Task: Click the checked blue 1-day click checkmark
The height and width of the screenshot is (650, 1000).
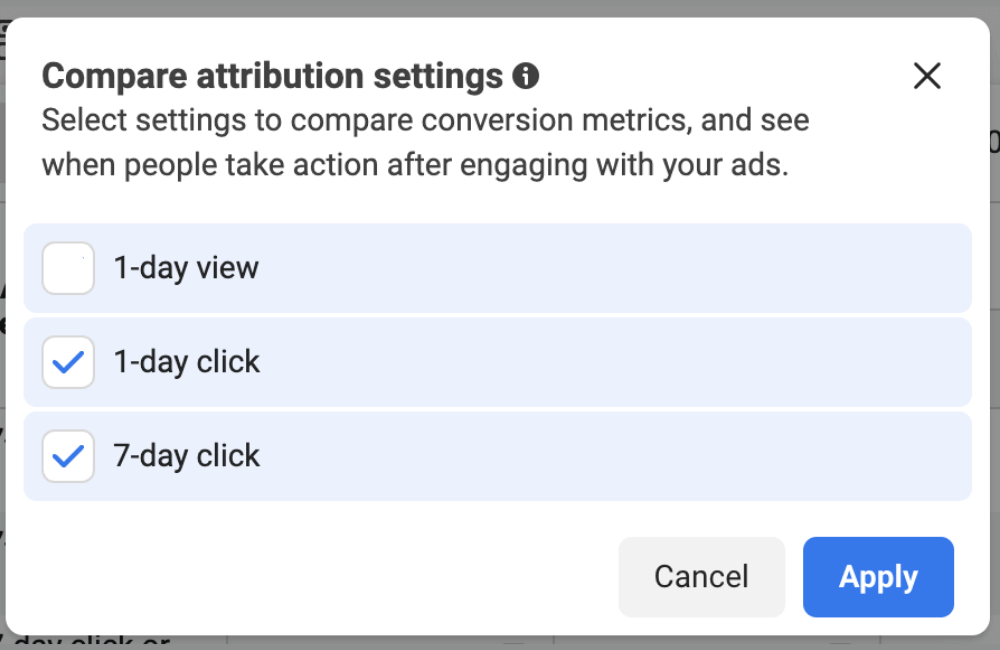Action: click(67, 362)
